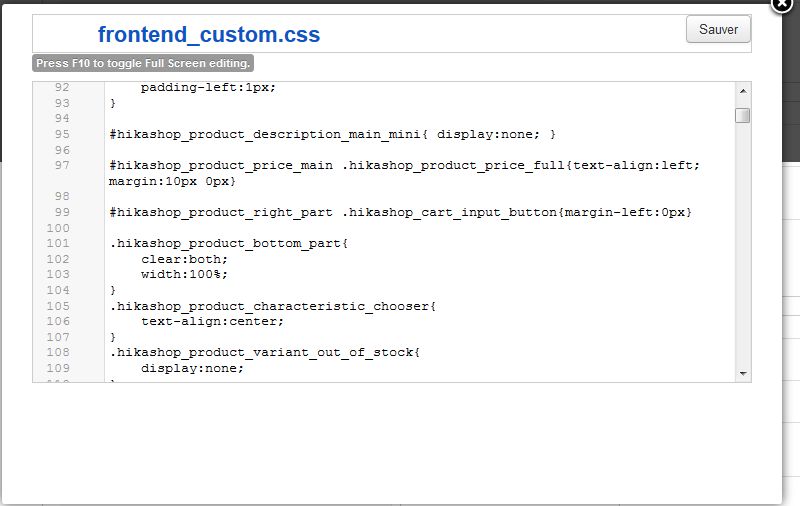This screenshot has height=506, width=800.
Task: Click the scrollbar down arrow
Action: tap(743, 374)
